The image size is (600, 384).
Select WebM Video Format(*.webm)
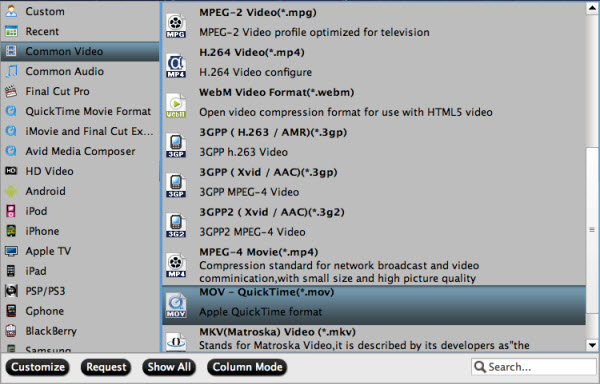[373, 102]
